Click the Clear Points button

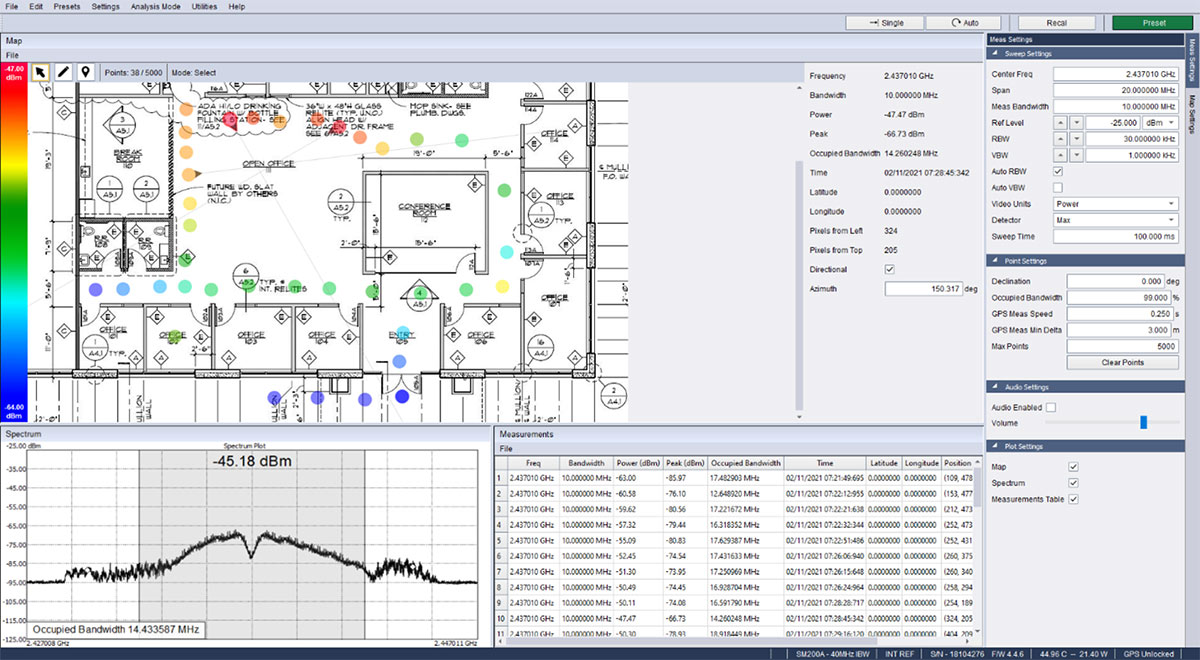(x=1123, y=362)
